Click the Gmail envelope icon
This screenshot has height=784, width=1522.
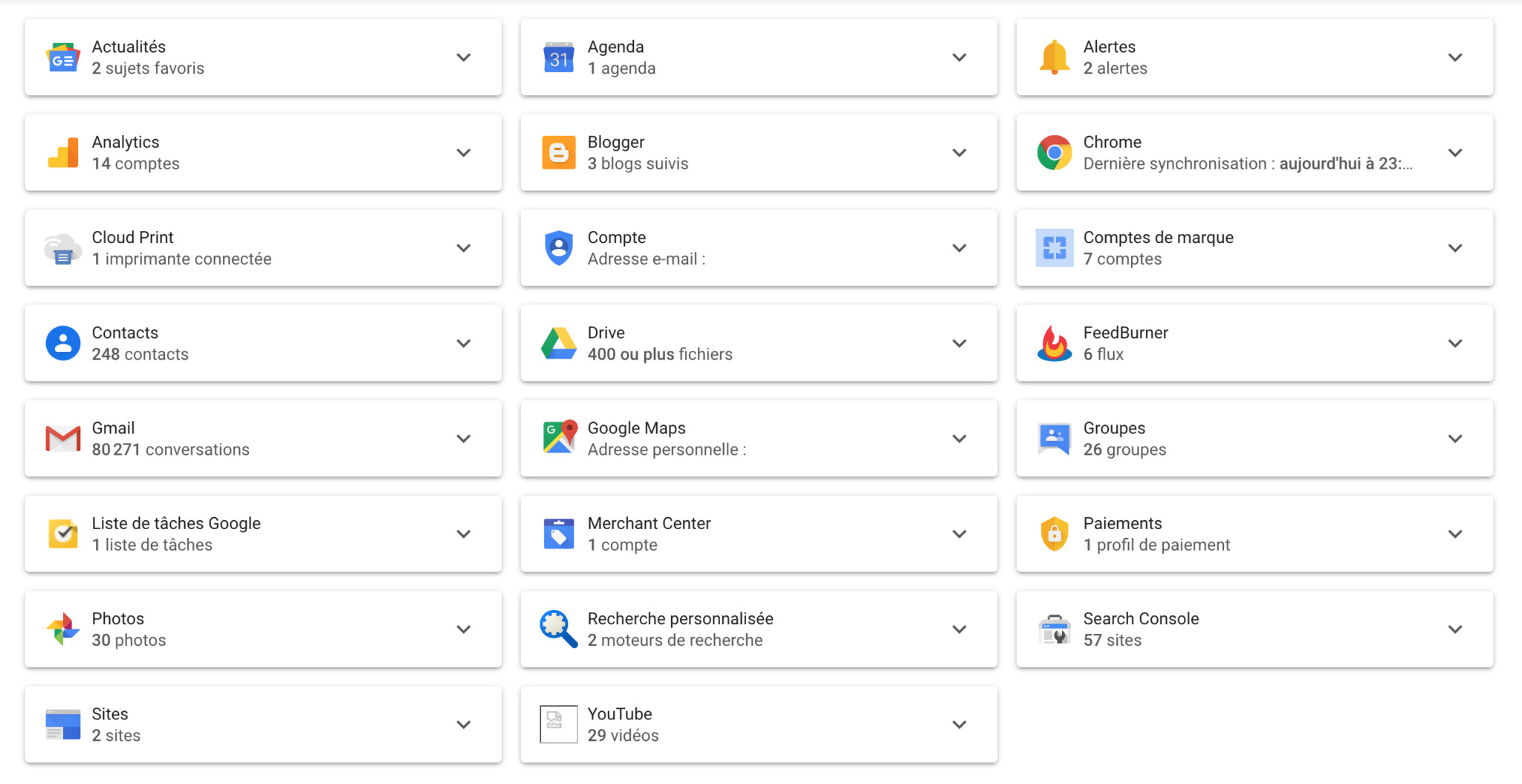(63, 438)
